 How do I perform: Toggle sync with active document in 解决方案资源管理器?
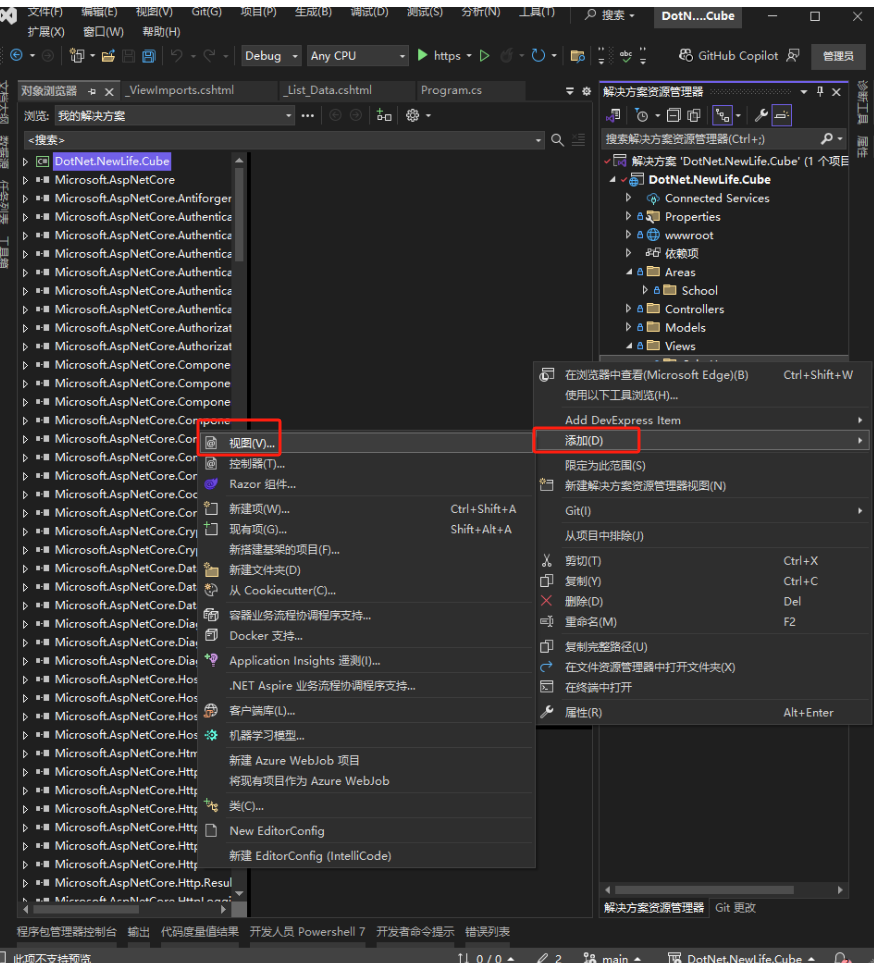722,115
